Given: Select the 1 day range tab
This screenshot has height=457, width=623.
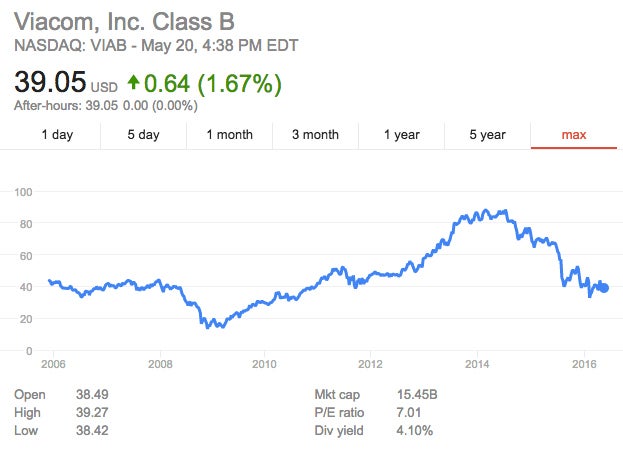Looking at the screenshot, I should click(57, 134).
